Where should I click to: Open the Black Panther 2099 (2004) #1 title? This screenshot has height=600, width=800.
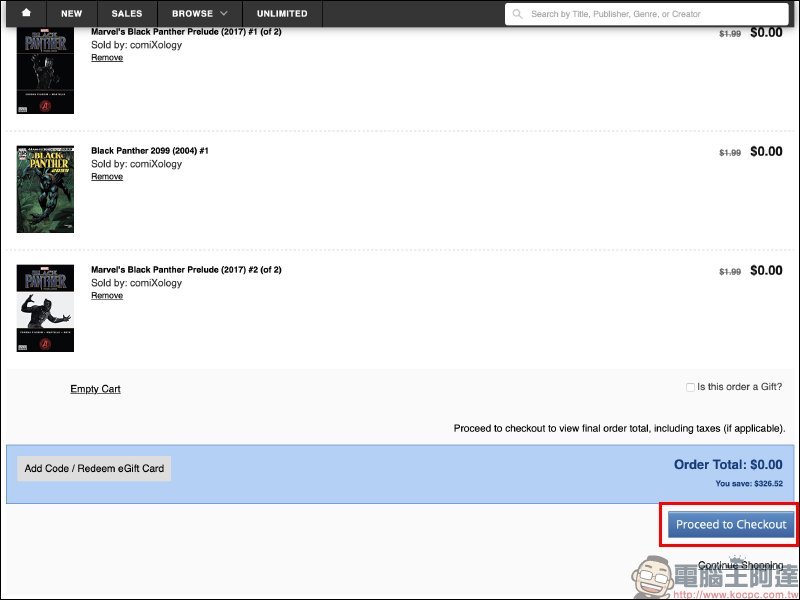(149, 151)
